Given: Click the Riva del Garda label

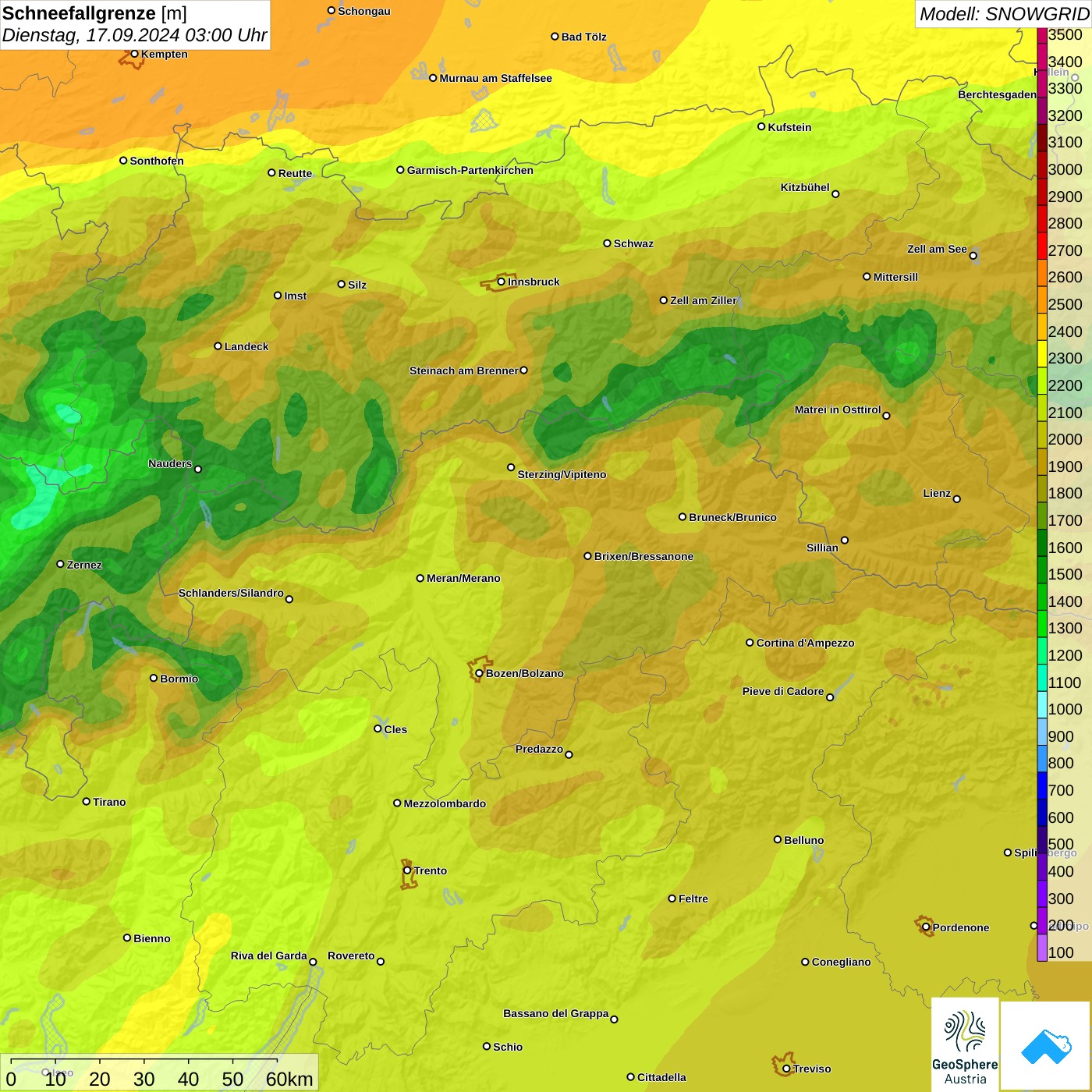Looking at the screenshot, I should 268,955.
